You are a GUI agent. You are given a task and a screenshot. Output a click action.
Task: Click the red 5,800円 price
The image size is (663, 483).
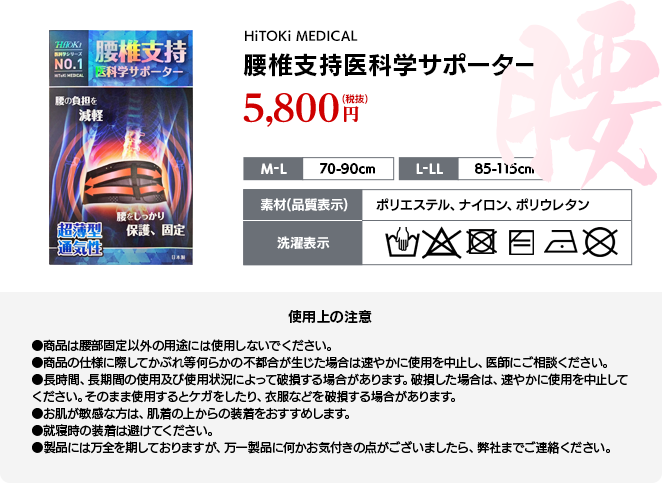[305, 109]
